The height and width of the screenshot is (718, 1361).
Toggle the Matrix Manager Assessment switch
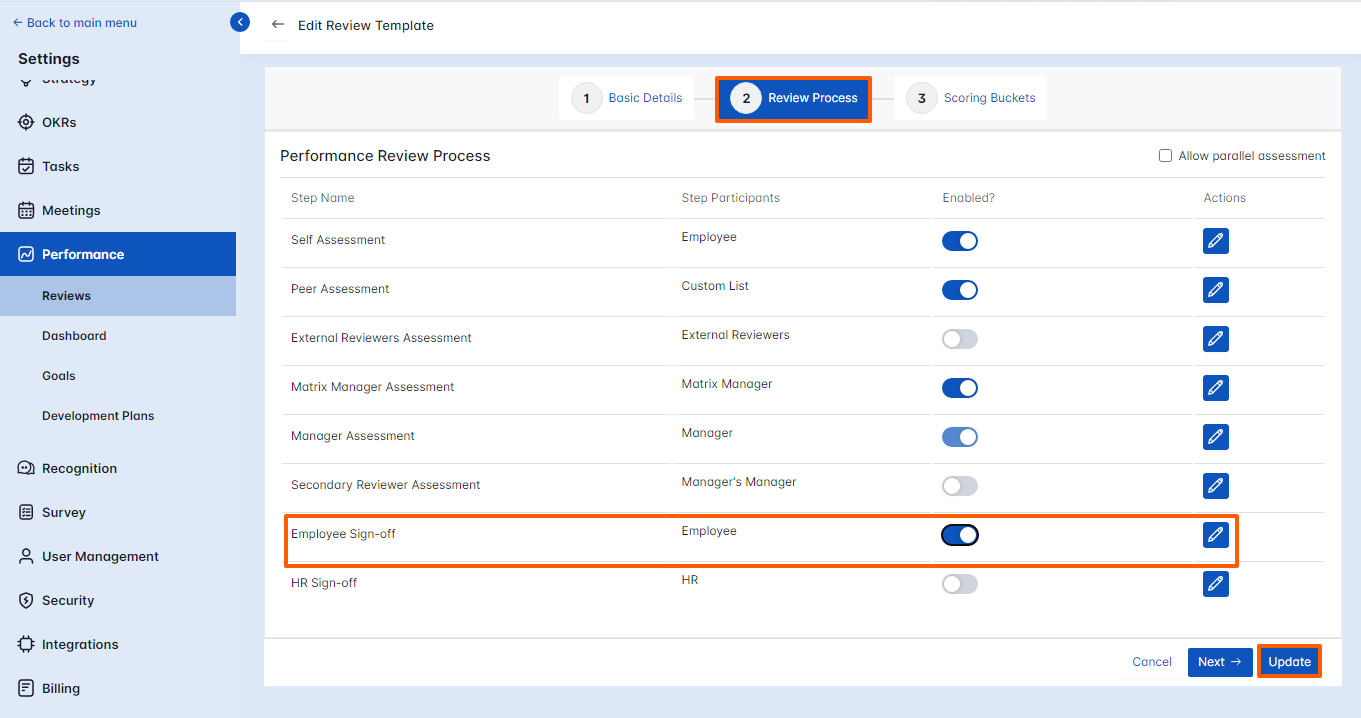(x=959, y=388)
